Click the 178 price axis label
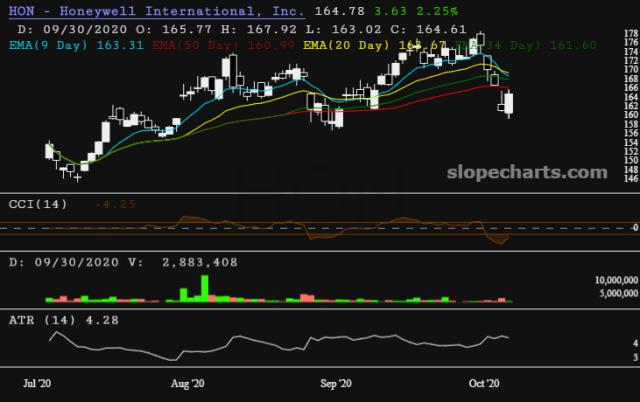Screen dimensions: 640x402 pos(630,33)
